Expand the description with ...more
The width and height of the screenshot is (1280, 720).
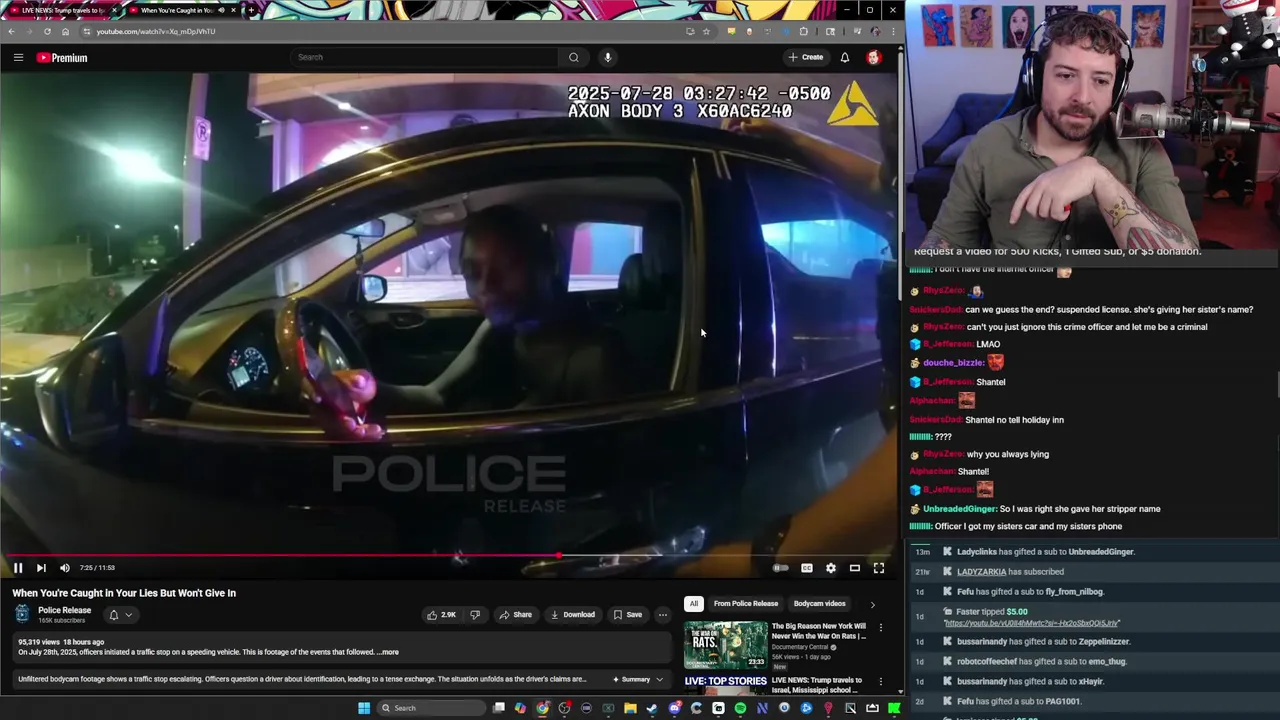[x=388, y=652]
